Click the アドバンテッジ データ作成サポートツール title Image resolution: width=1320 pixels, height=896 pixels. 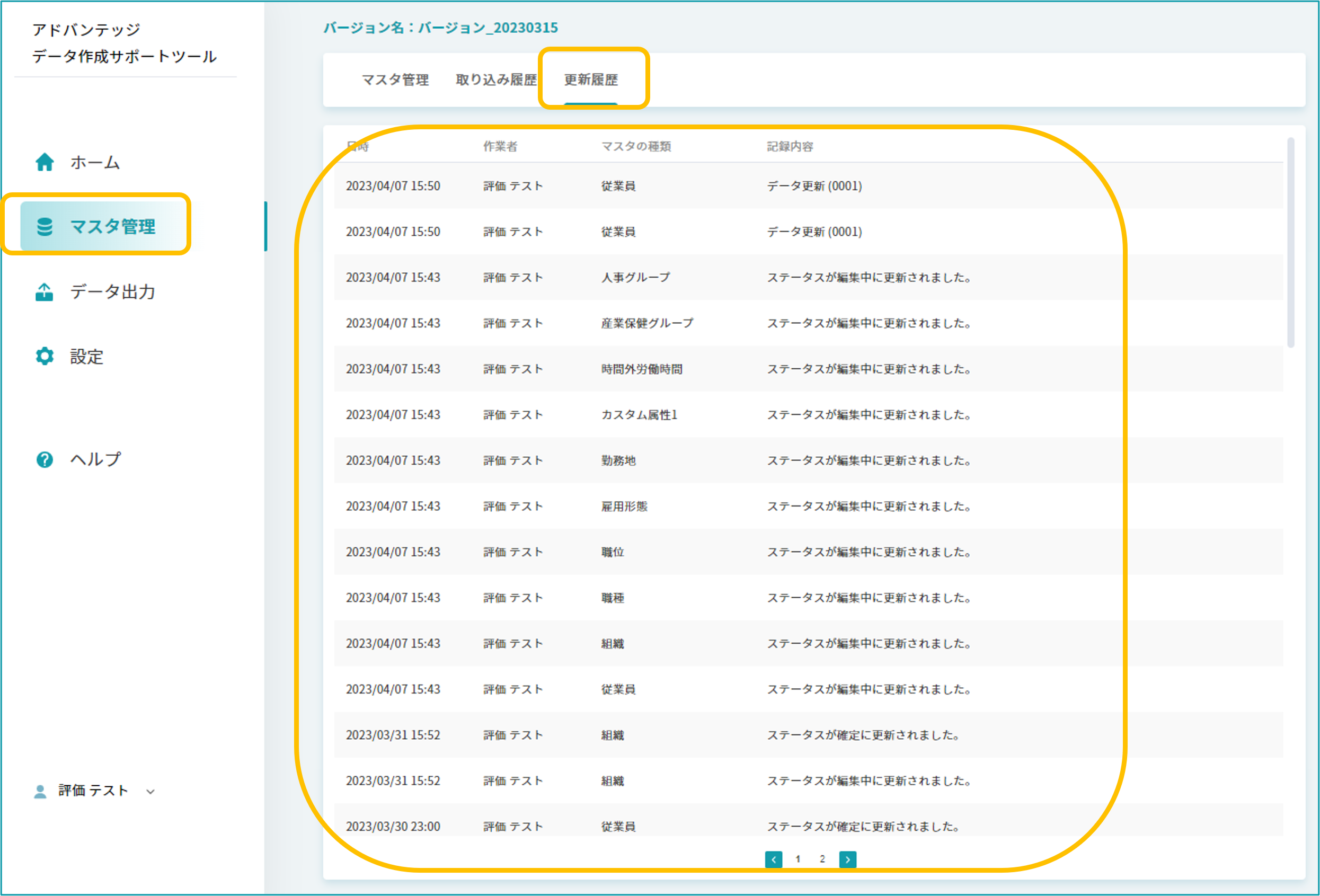pos(125,43)
